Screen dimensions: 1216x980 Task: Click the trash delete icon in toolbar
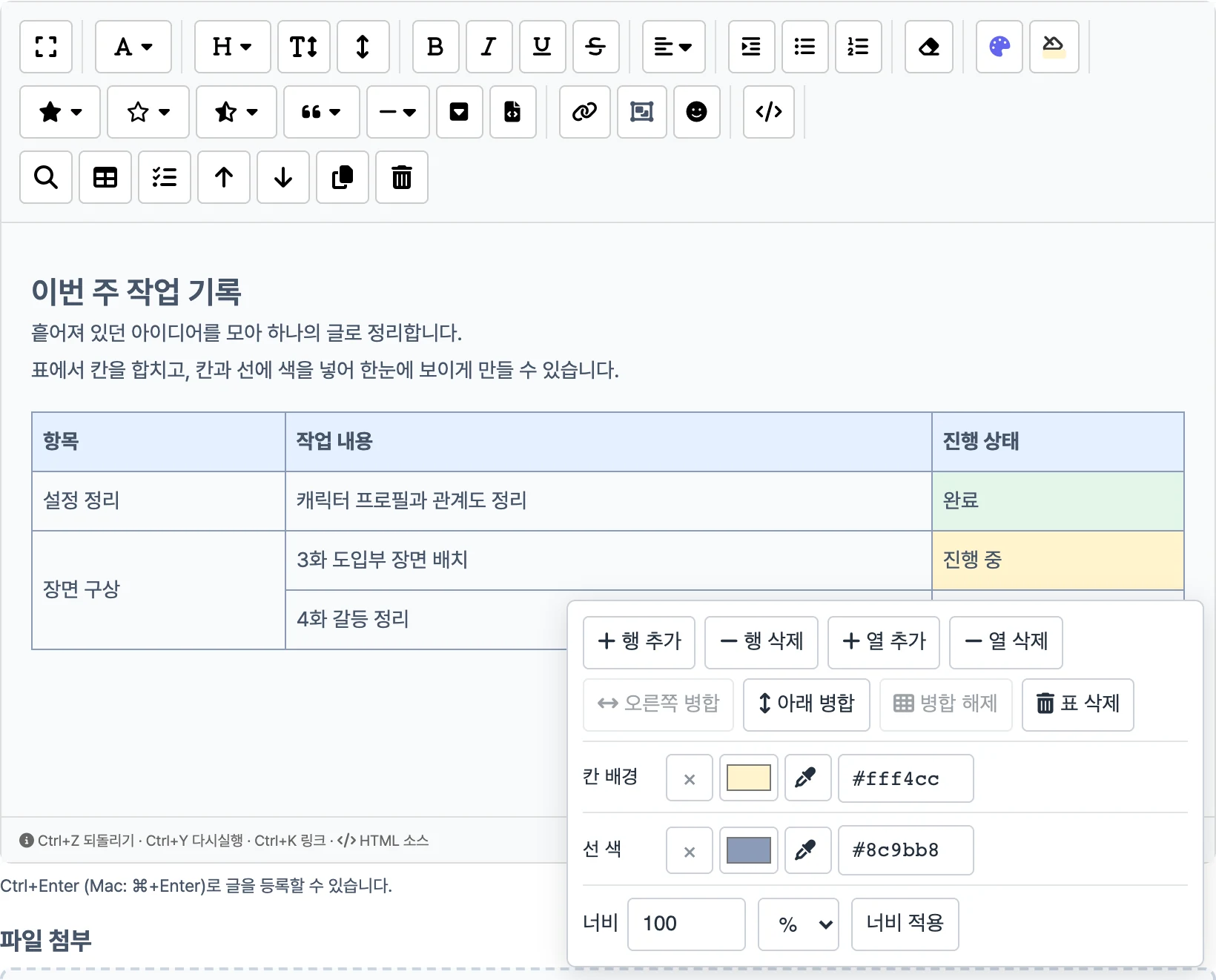point(402,177)
